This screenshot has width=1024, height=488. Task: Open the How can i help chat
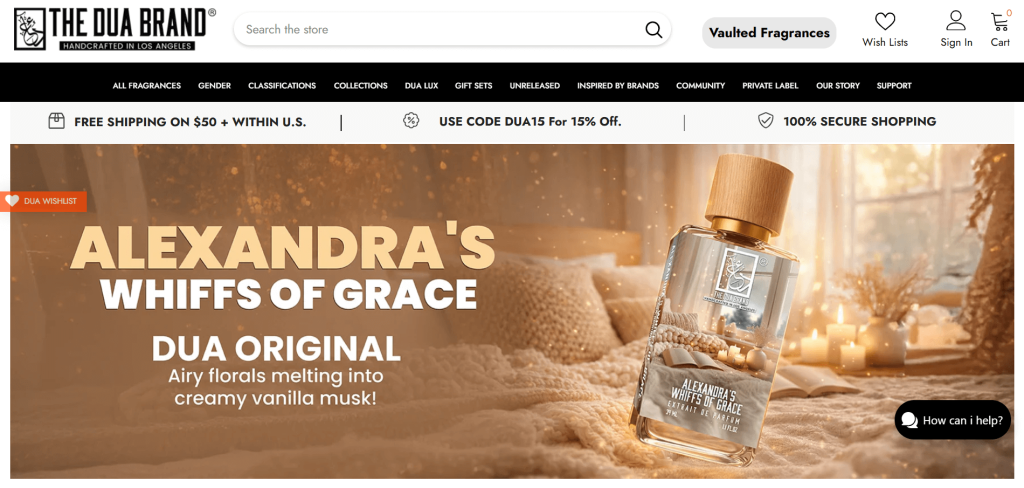(953, 420)
